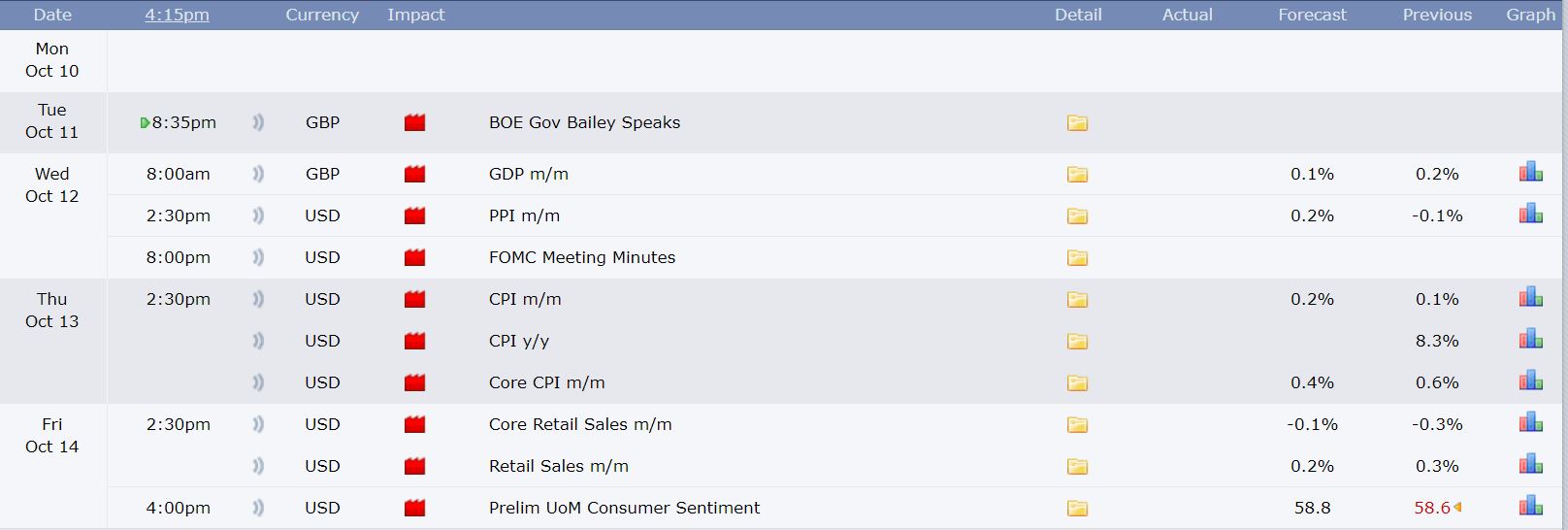The height and width of the screenshot is (530, 1568).
Task: Toggle sound alert for BOE Gov Bailey Speaks
Action: 258,123
